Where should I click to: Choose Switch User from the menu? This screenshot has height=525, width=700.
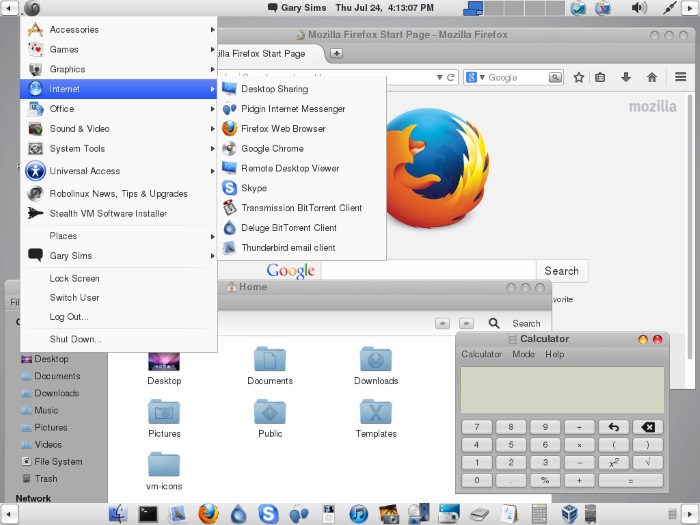pos(119,297)
